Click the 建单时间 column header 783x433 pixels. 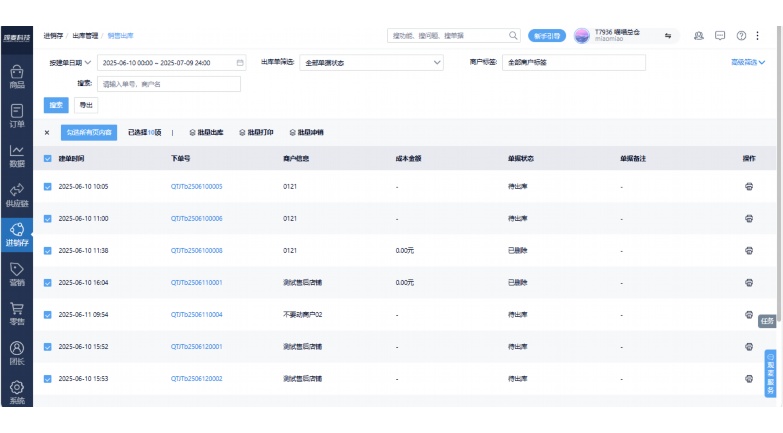(71, 158)
